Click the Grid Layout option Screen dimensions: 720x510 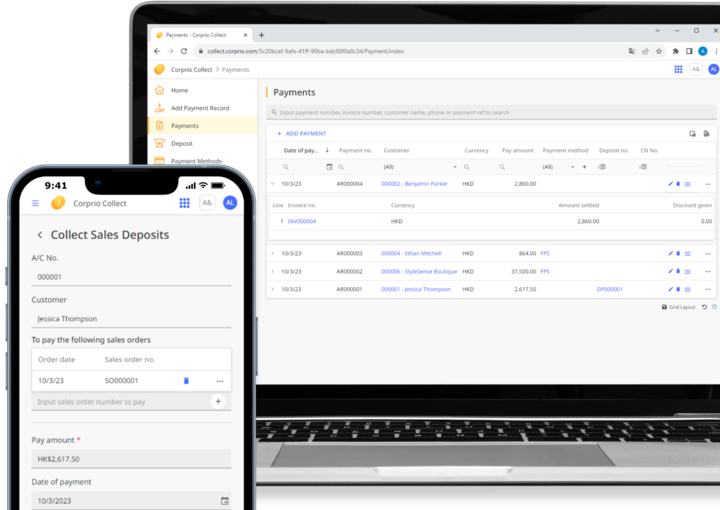coord(679,307)
